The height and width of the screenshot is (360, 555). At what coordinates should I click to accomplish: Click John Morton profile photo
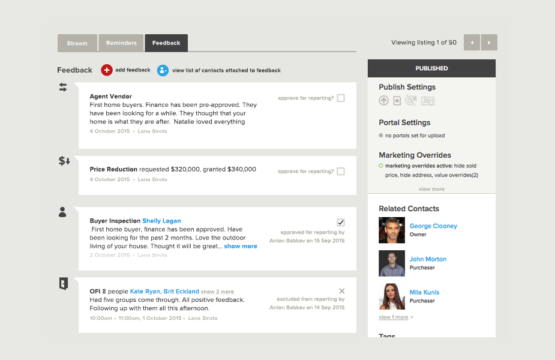coord(392,263)
